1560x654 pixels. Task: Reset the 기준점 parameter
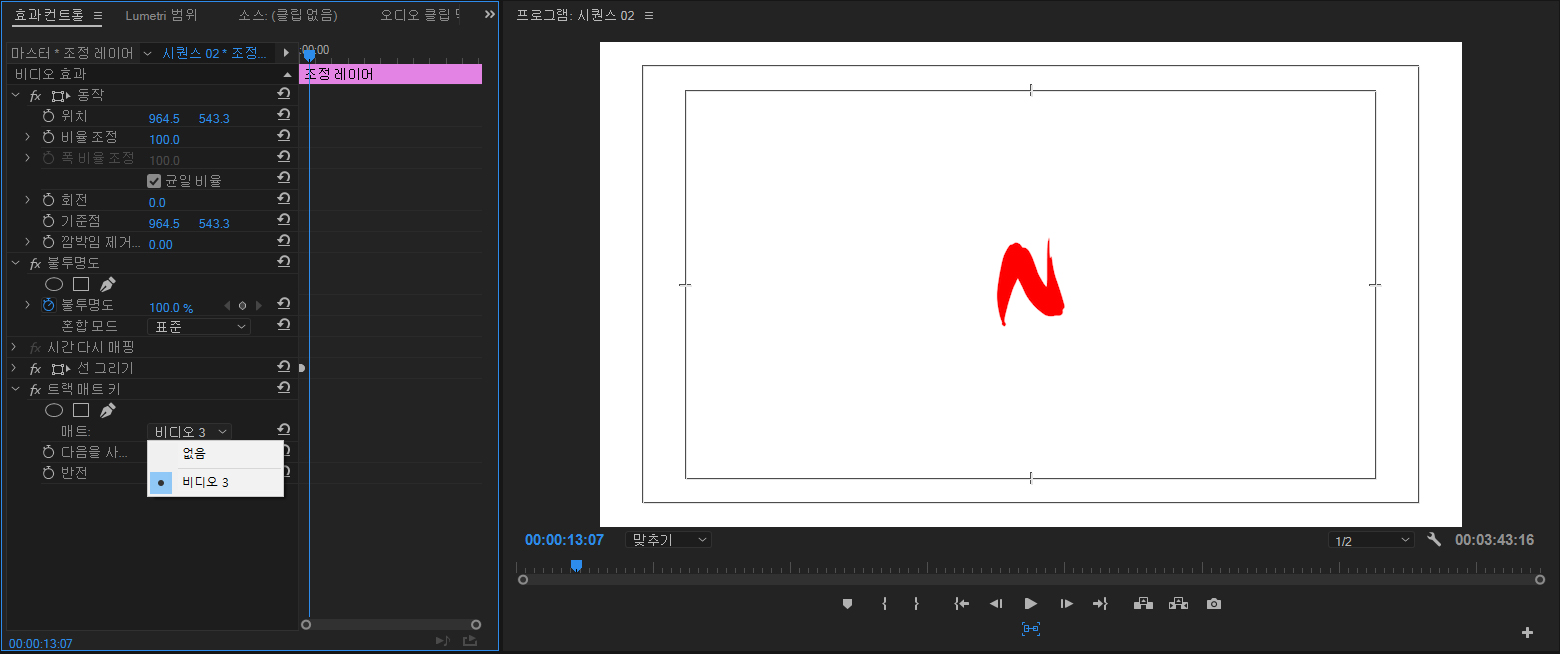284,220
